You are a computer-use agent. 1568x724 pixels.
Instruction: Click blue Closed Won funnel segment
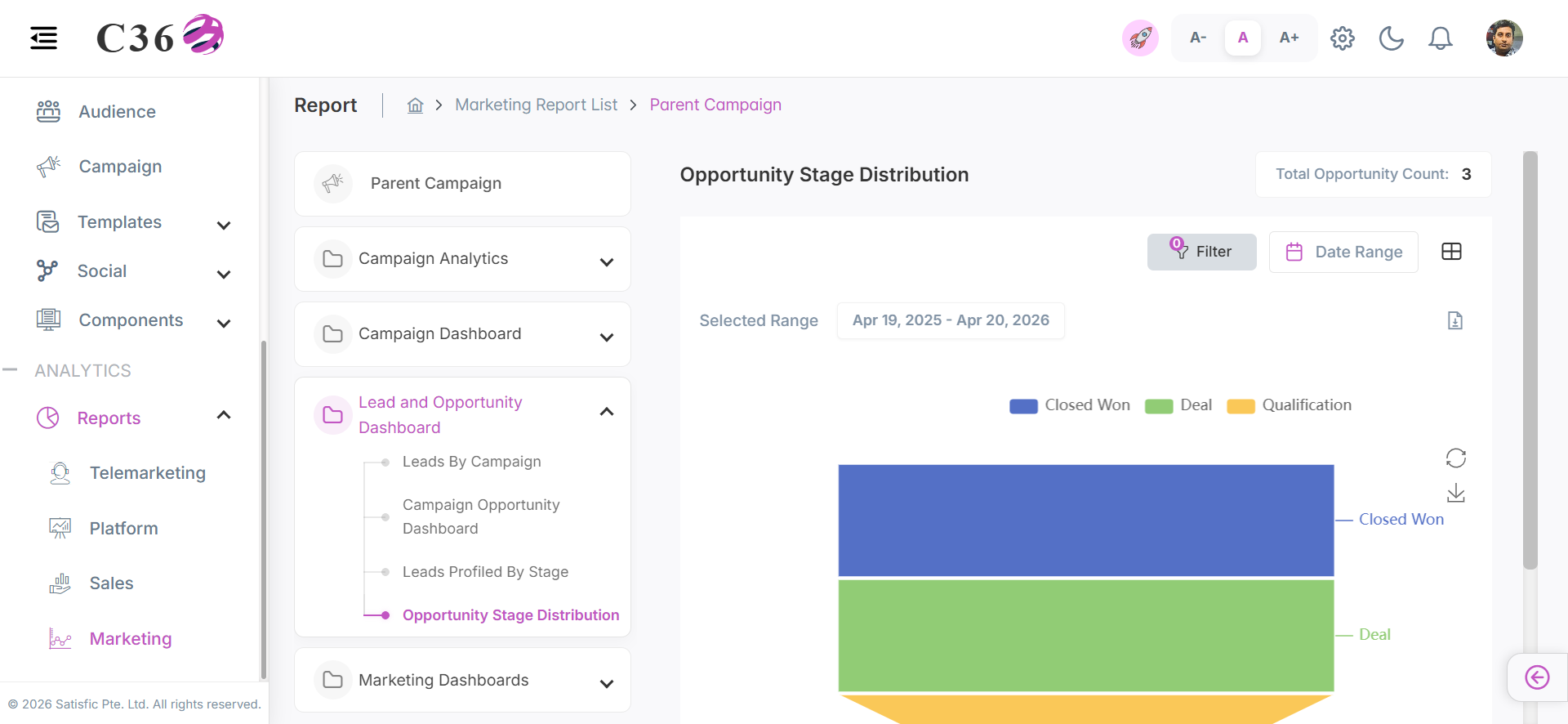click(1086, 521)
